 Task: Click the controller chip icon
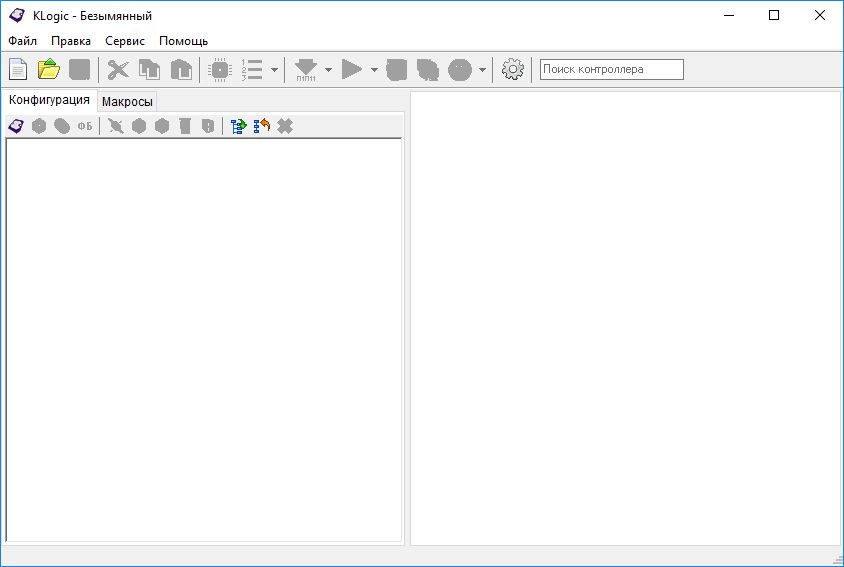coord(219,70)
